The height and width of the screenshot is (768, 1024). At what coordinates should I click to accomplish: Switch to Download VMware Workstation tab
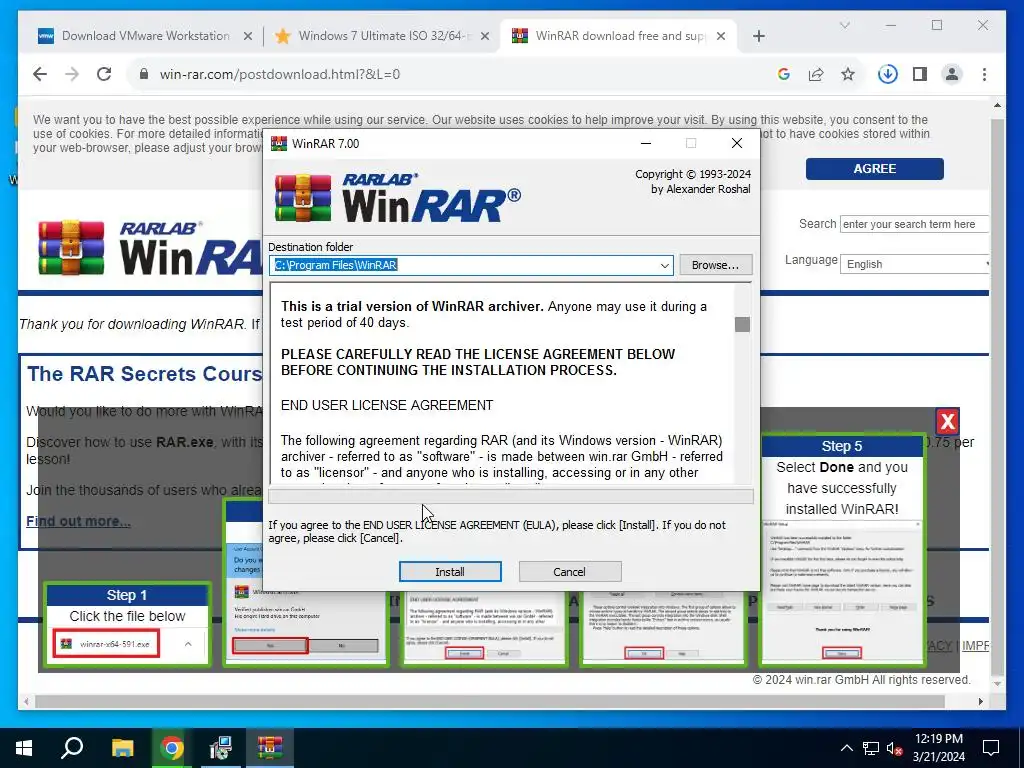pos(145,36)
